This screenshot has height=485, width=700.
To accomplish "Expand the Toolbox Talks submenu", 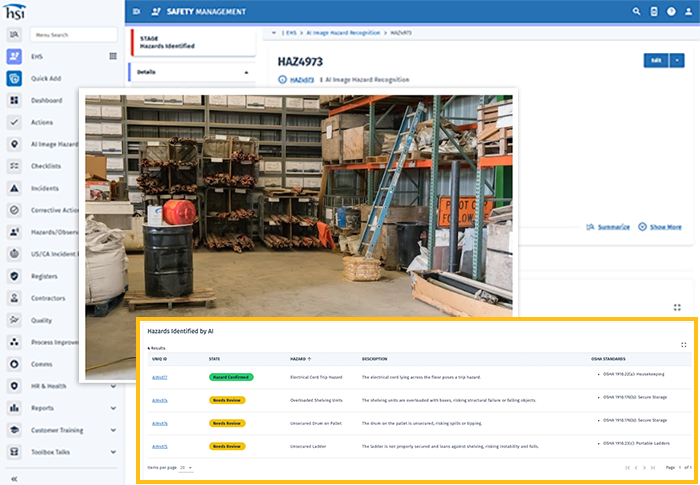I will tap(112, 451).
